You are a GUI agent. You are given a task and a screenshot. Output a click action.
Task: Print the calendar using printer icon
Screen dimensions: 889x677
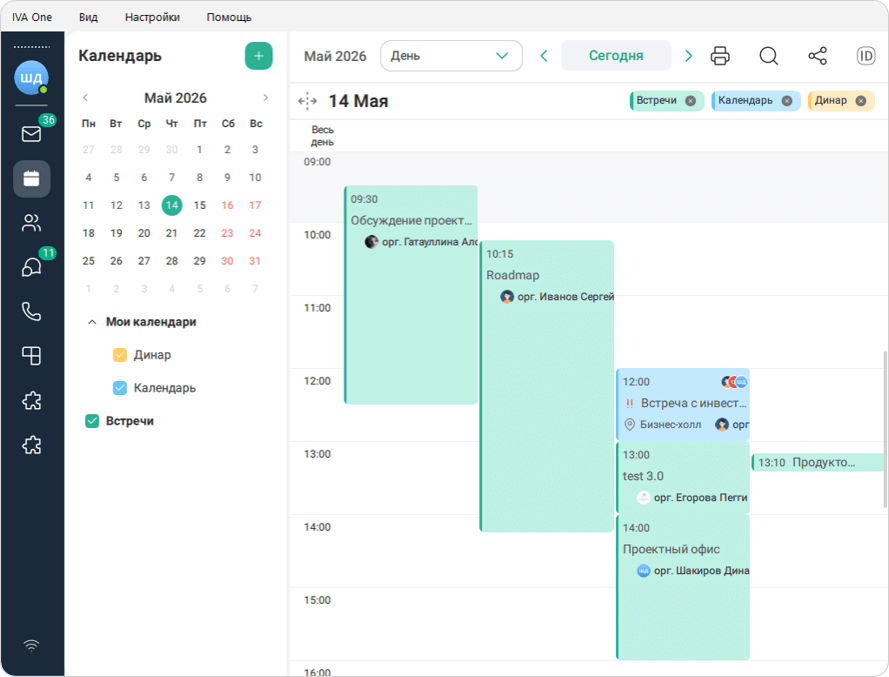[x=720, y=56]
